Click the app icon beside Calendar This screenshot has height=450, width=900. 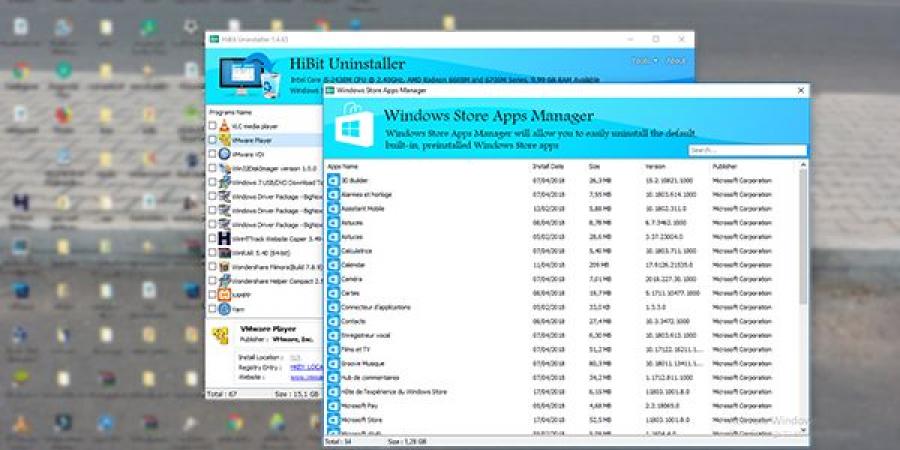click(333, 265)
